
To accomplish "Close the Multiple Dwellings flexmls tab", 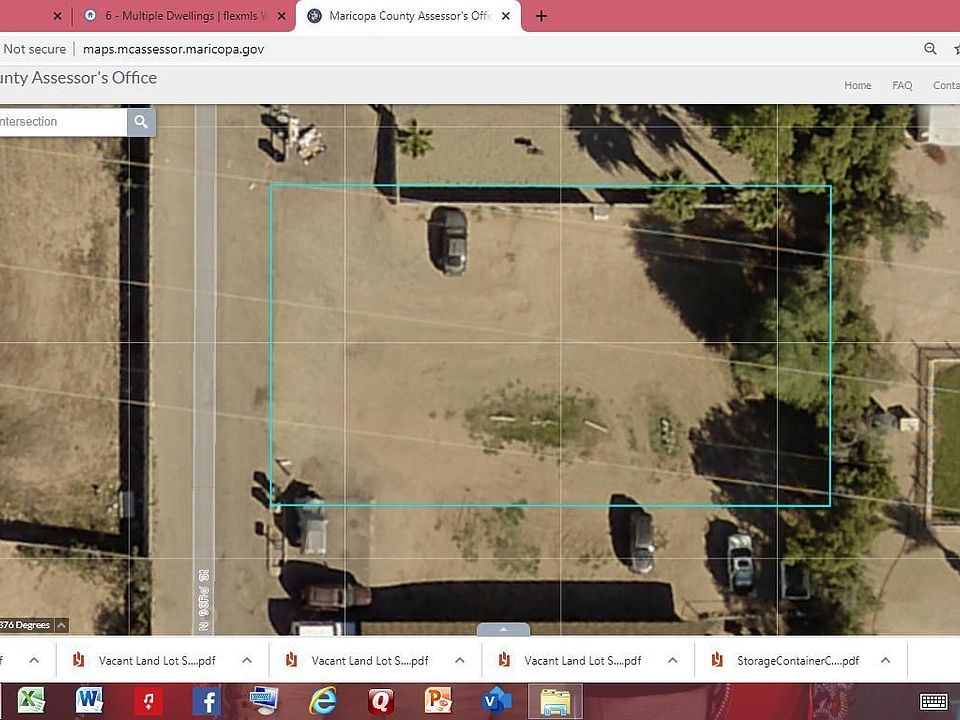I will [282, 16].
